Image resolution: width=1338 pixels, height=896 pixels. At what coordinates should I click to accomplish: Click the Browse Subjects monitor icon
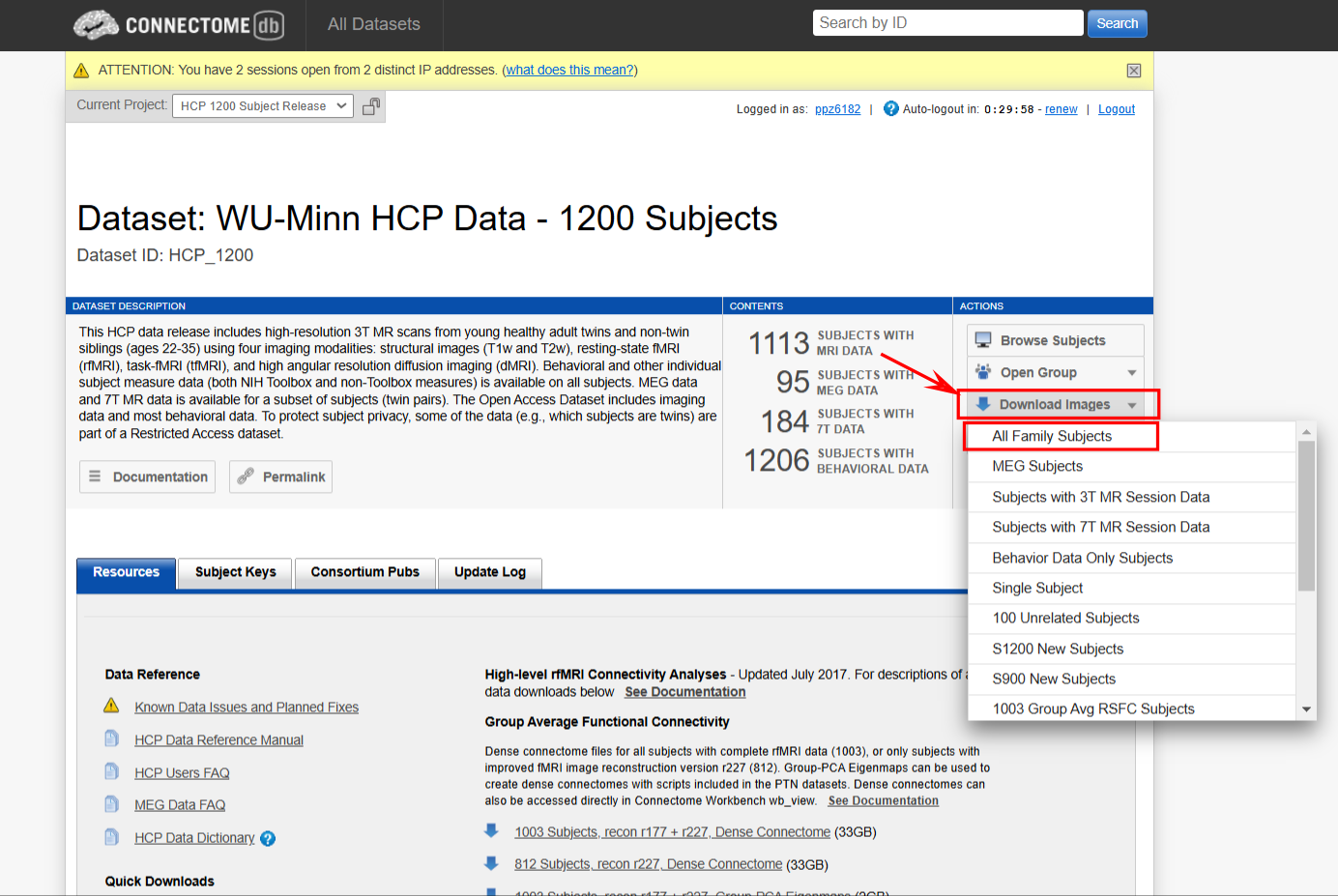[x=983, y=340]
